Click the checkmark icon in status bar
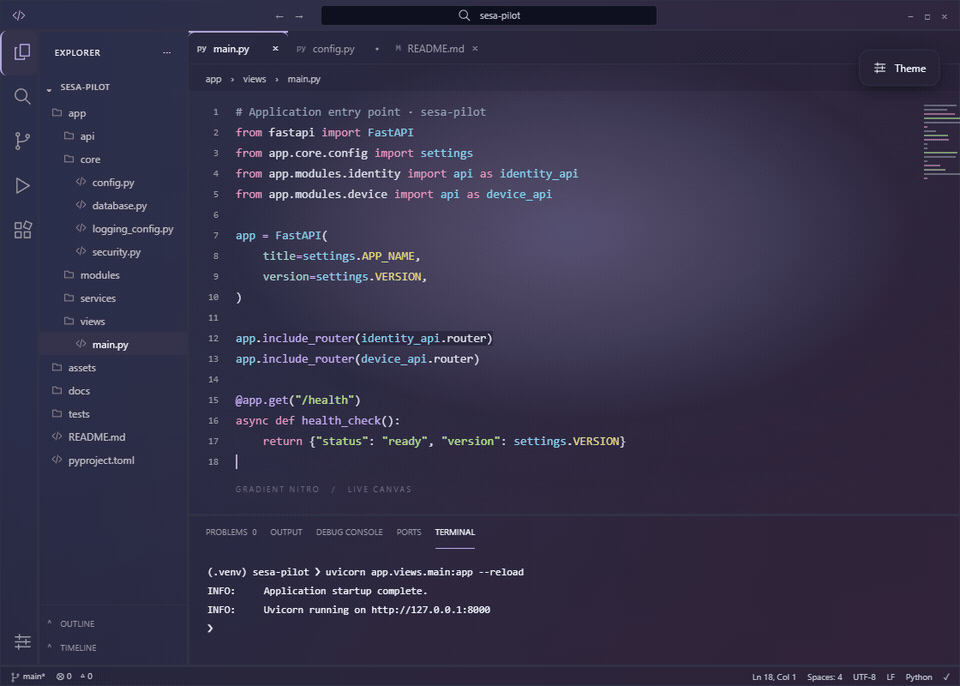Viewport: 960px width, 686px height. pos(947,677)
